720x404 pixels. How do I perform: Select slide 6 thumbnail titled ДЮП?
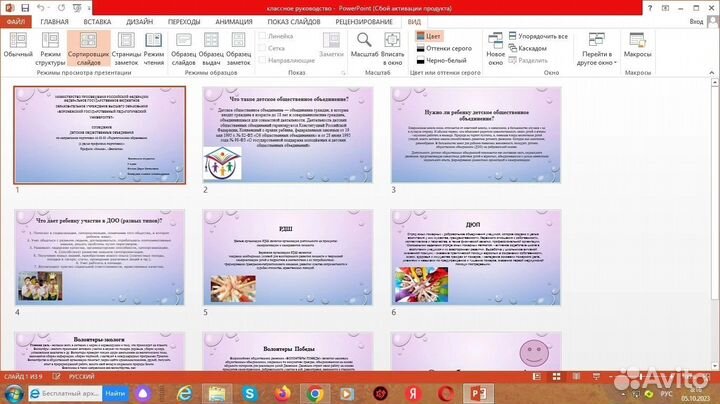pyautogui.click(x=476, y=258)
